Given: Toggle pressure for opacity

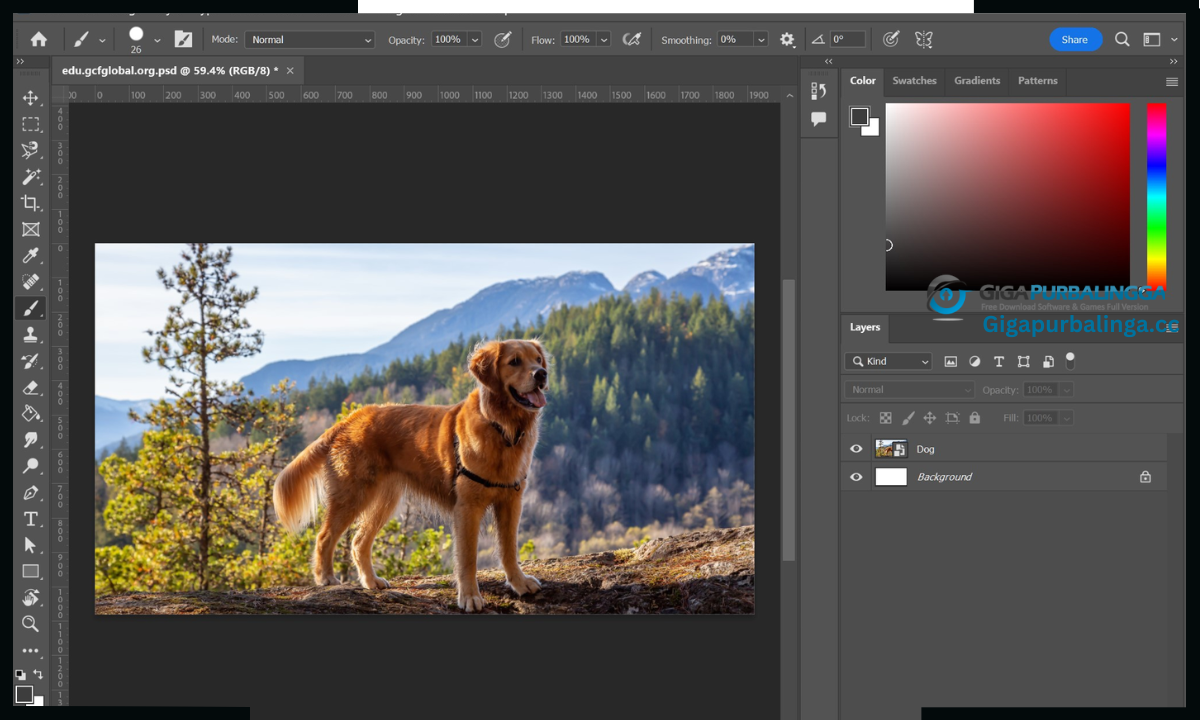Looking at the screenshot, I should coord(503,40).
